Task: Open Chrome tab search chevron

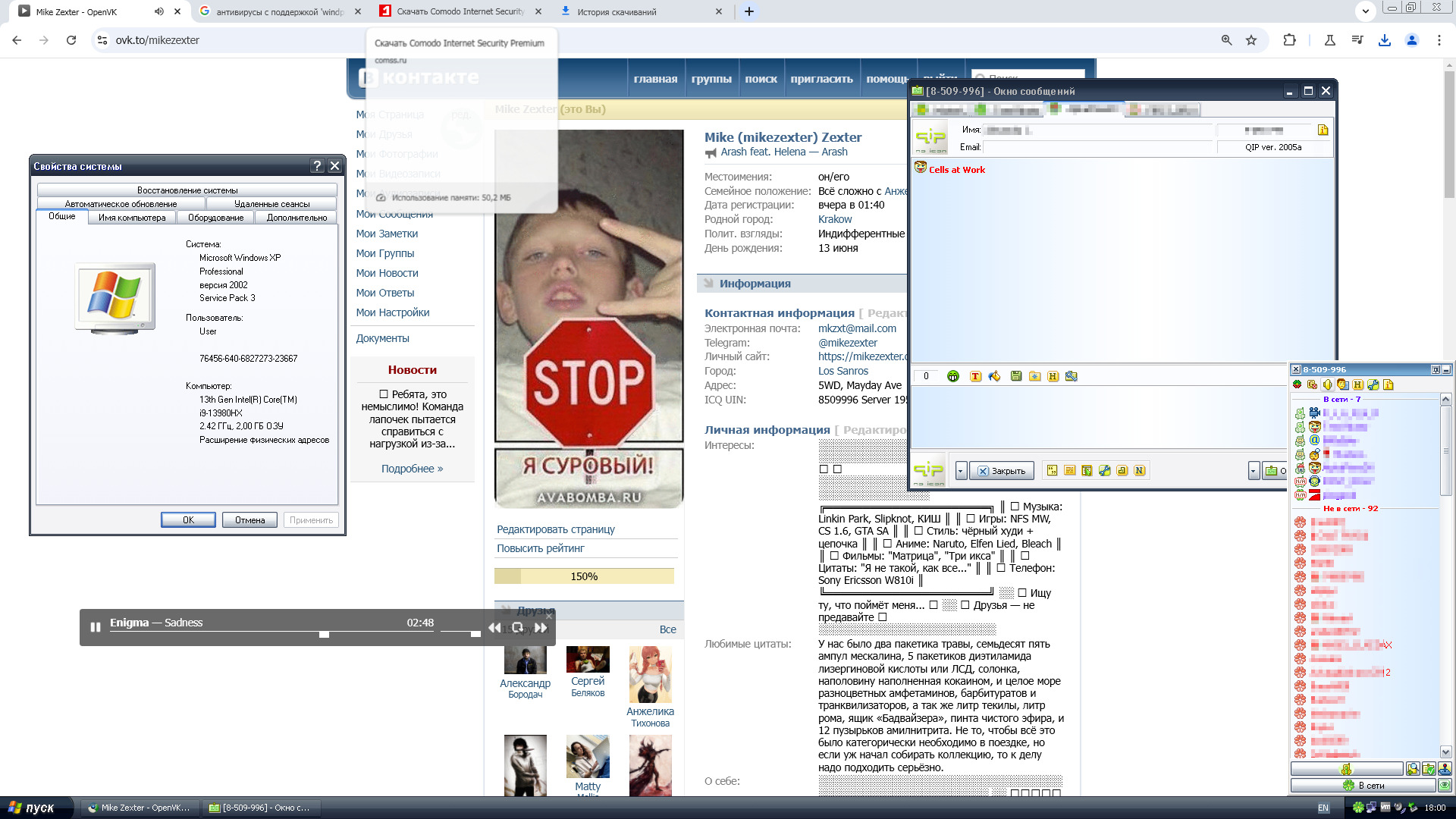Action: click(x=1365, y=11)
